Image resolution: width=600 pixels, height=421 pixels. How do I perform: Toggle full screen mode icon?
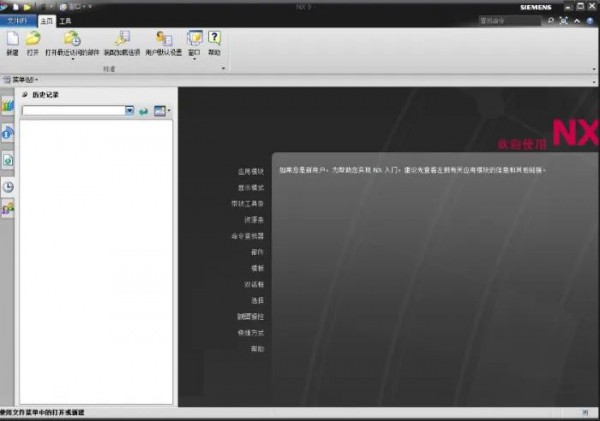point(564,21)
